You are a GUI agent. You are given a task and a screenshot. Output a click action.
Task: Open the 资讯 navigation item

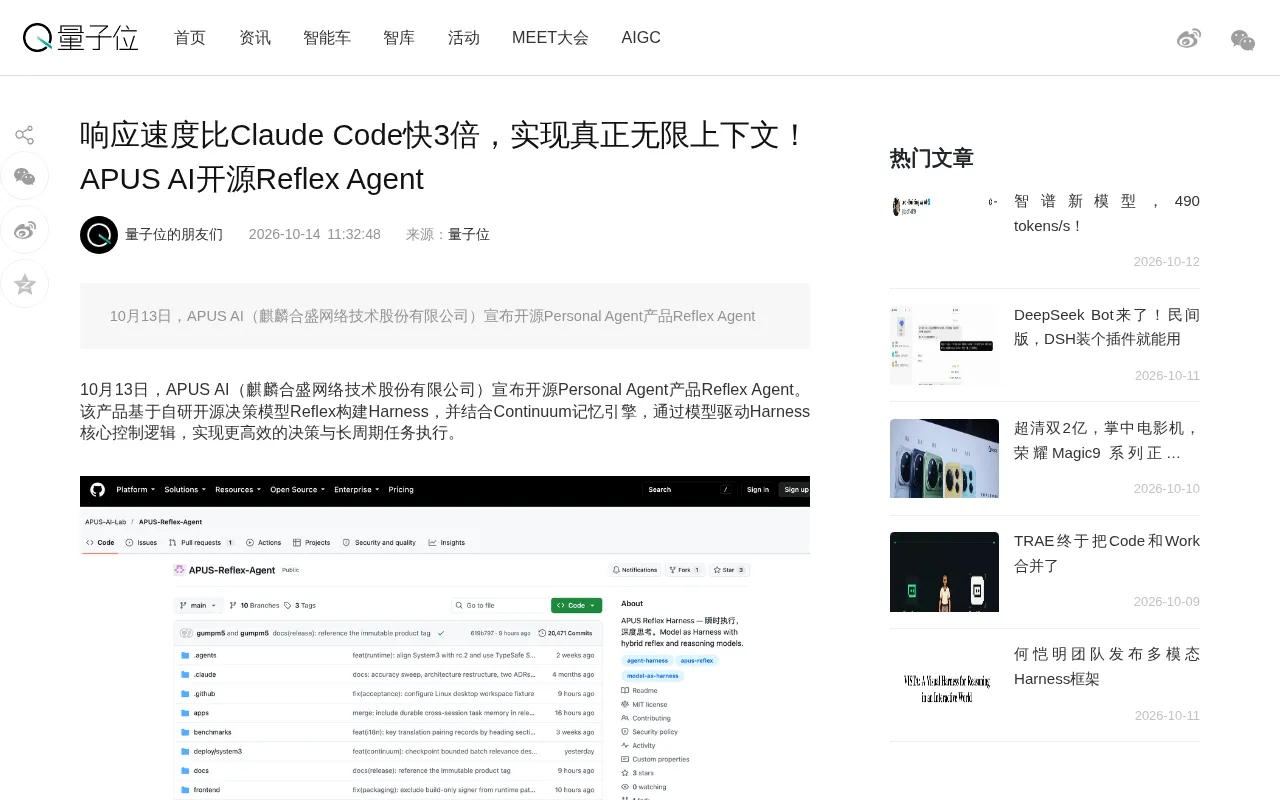coord(255,38)
